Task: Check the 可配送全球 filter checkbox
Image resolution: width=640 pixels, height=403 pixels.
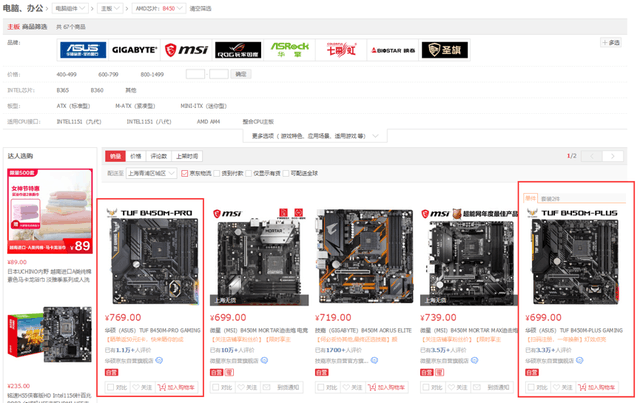Action: (x=286, y=174)
